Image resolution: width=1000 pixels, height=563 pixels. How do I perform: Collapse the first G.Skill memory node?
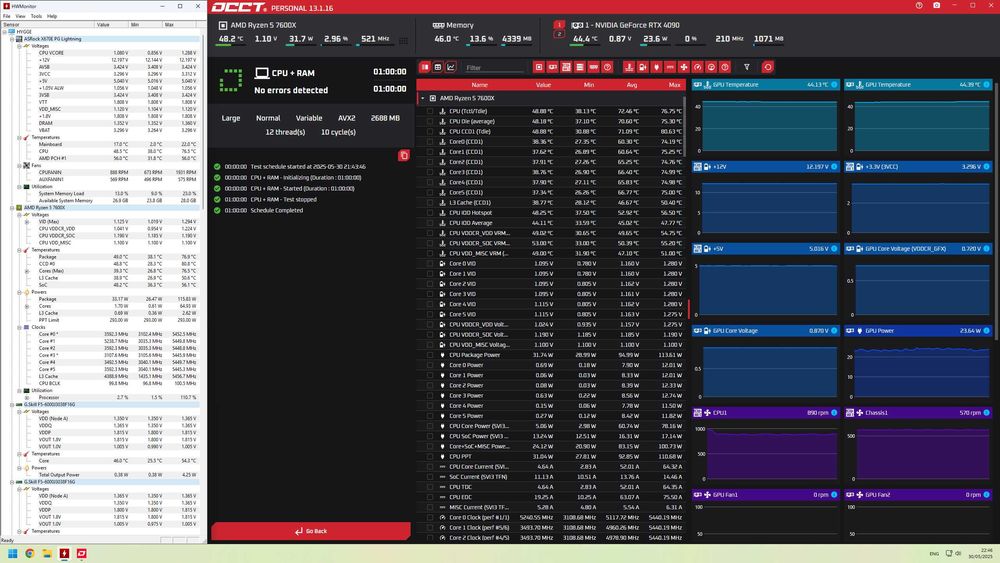(11, 405)
